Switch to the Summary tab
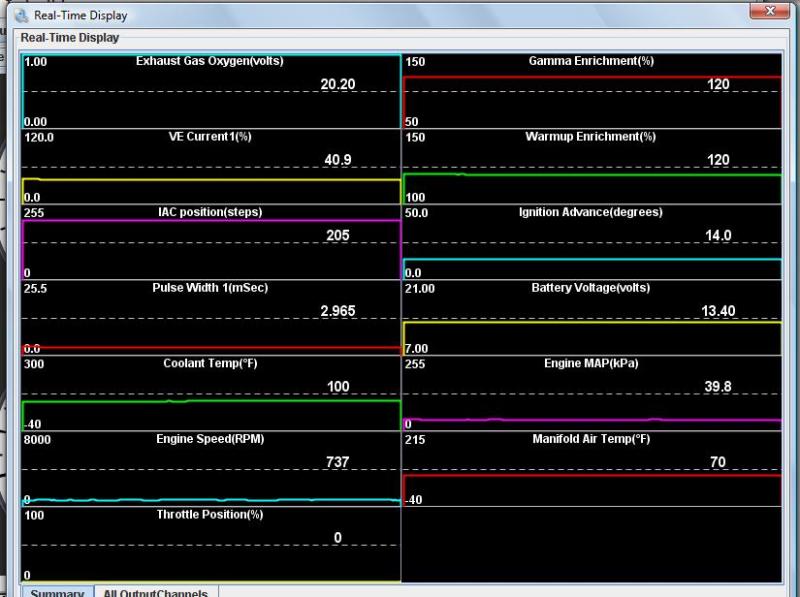The image size is (800, 597). click(x=57, y=592)
